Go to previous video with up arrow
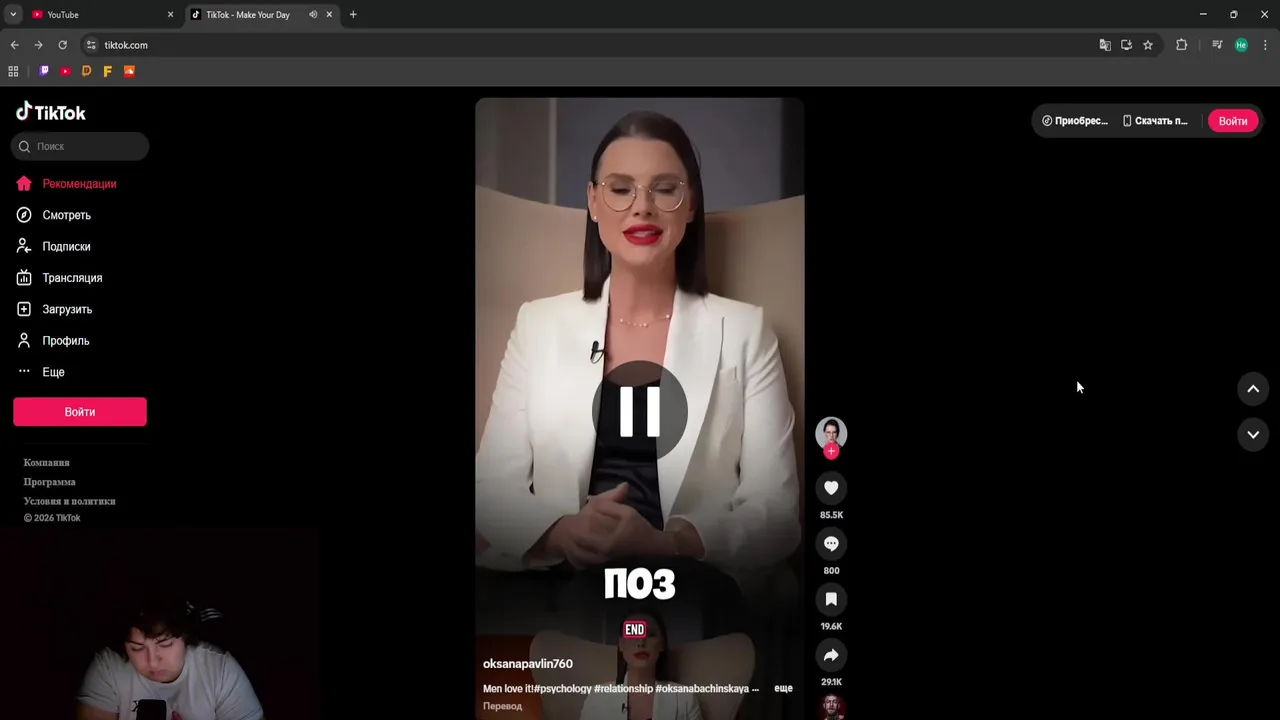Image resolution: width=1280 pixels, height=720 pixels. click(1253, 389)
